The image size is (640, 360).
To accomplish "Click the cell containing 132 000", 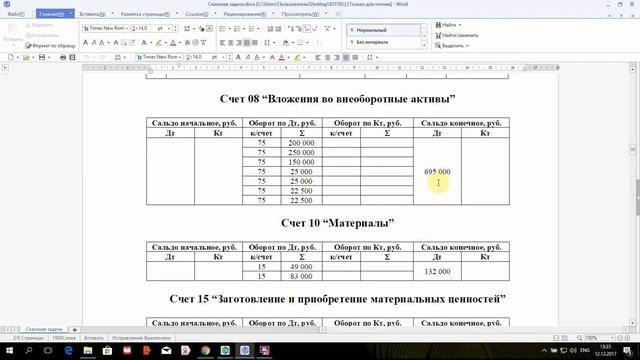I will [437, 271].
